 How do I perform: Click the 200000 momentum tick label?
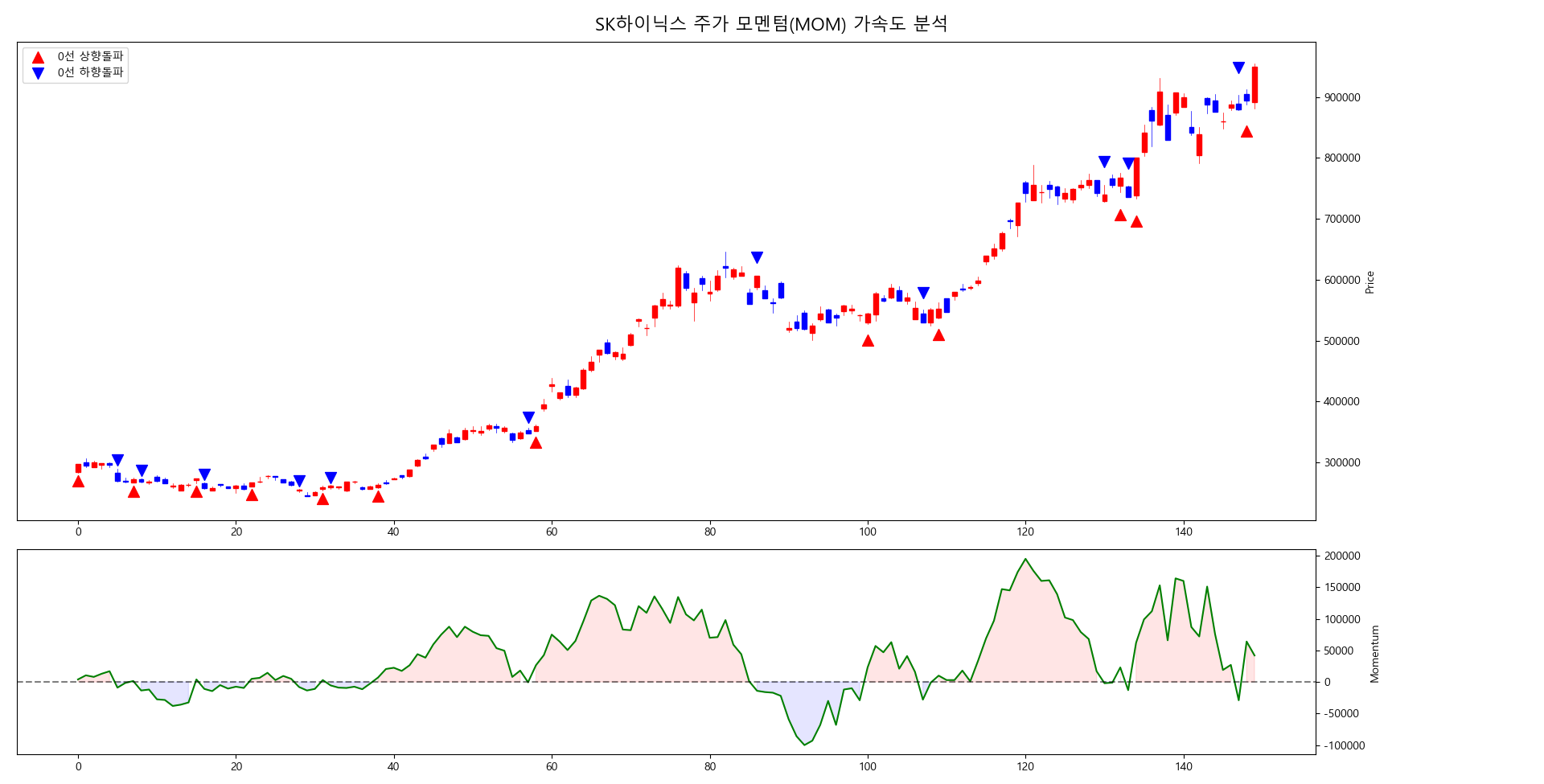(x=1342, y=556)
